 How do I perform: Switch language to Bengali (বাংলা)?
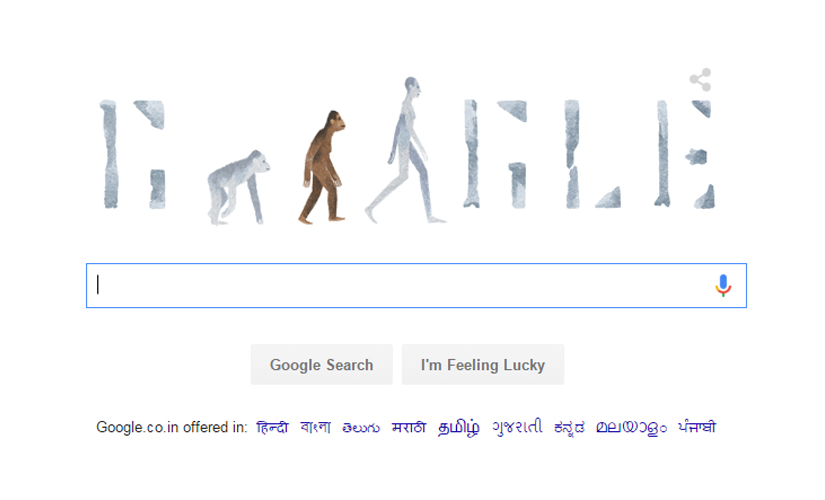pos(315,427)
